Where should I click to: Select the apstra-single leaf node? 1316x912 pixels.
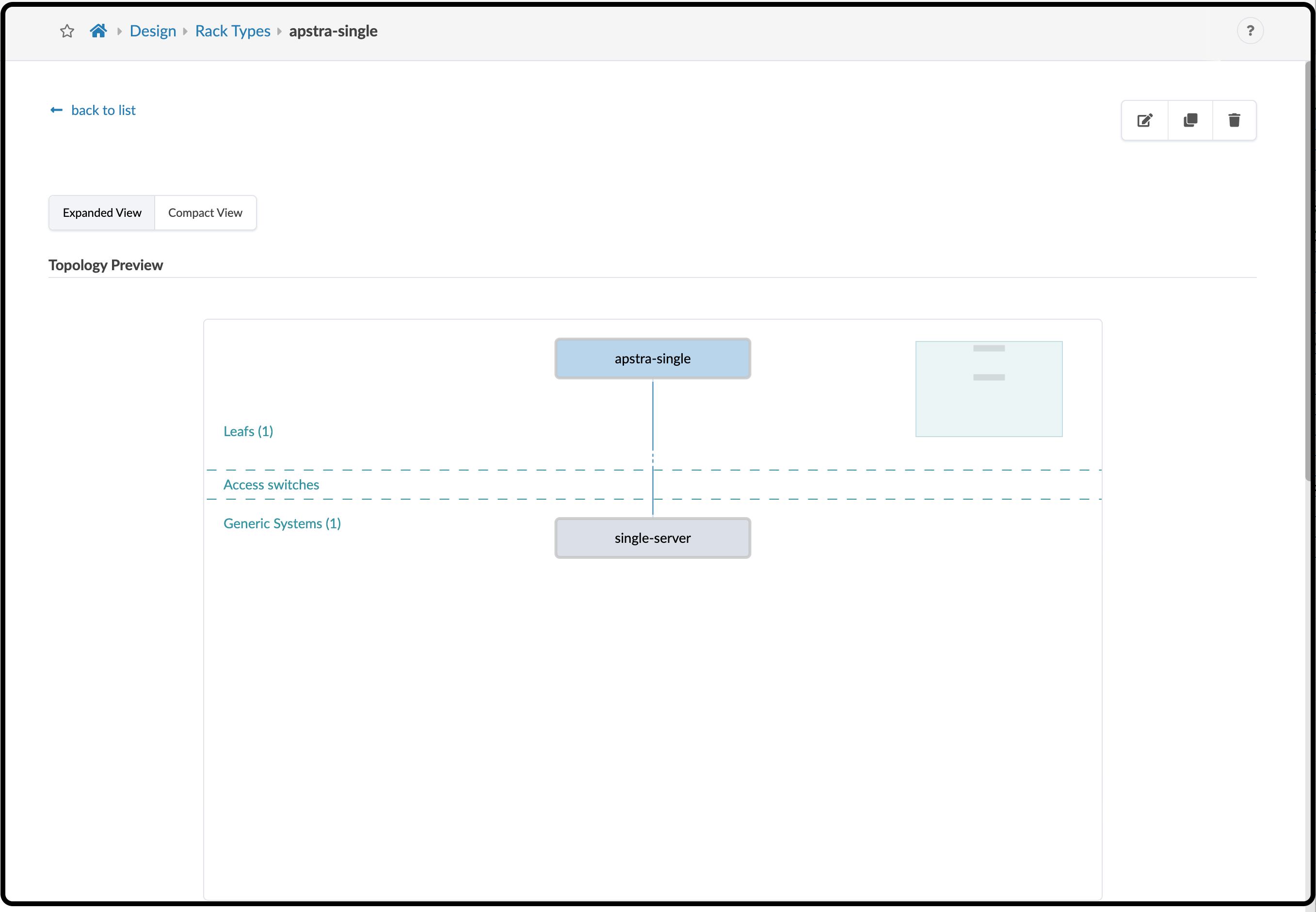tap(652, 358)
